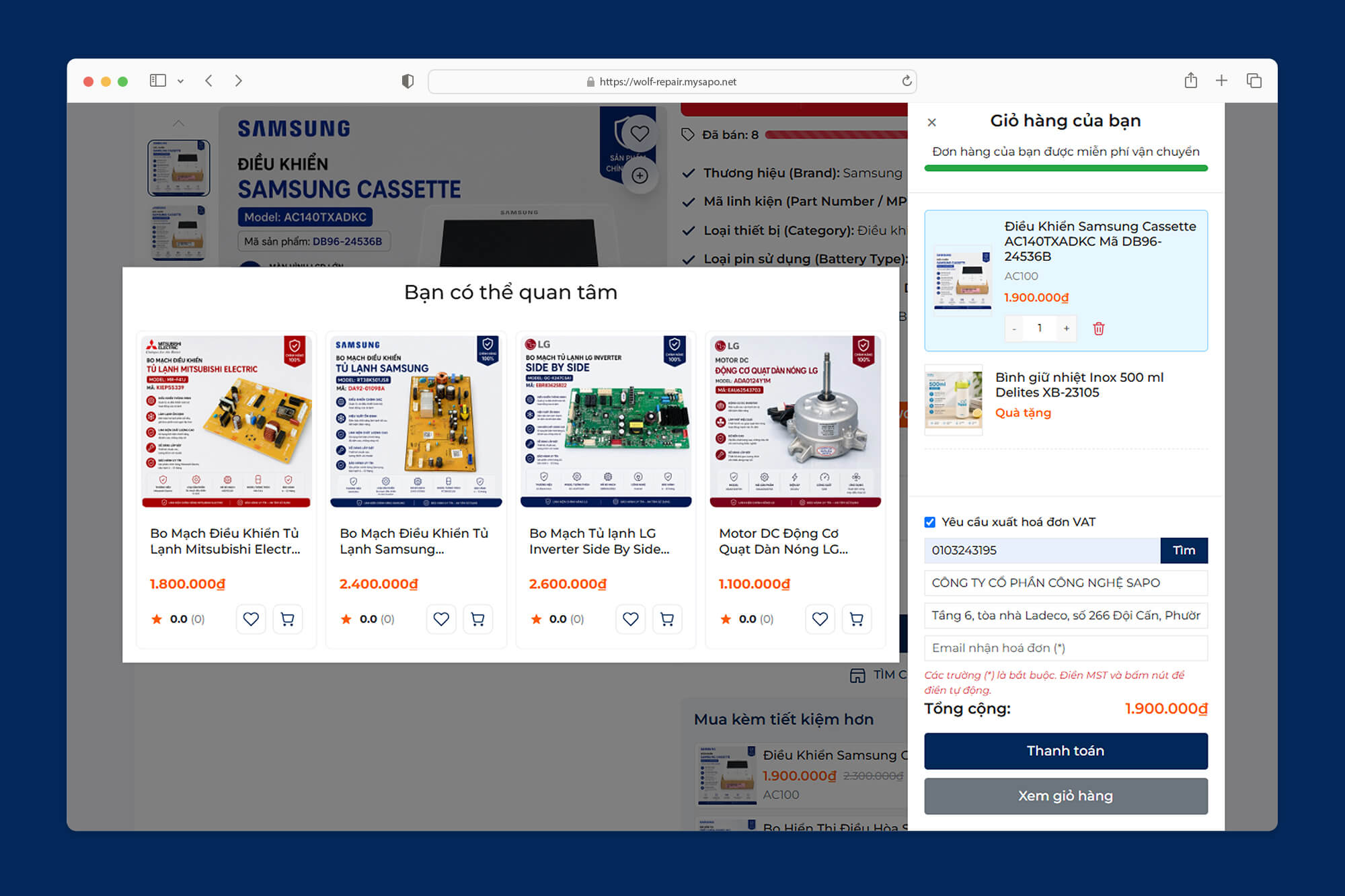This screenshot has height=896, width=1345.
Task: Click the Xem giỏ hàng button
Action: (x=1066, y=796)
